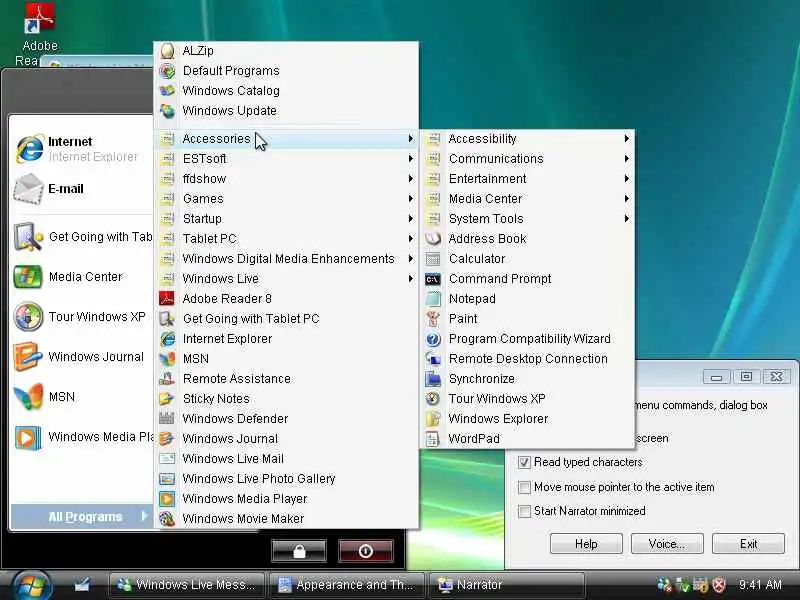800x600 pixels.
Task: Open Command Prompt
Action: click(x=527, y=279)
